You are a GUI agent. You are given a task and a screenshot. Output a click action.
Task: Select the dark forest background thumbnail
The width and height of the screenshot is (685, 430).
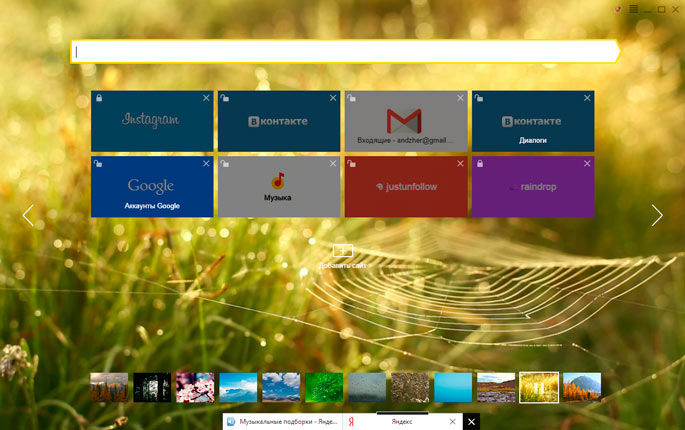pyautogui.click(x=152, y=387)
